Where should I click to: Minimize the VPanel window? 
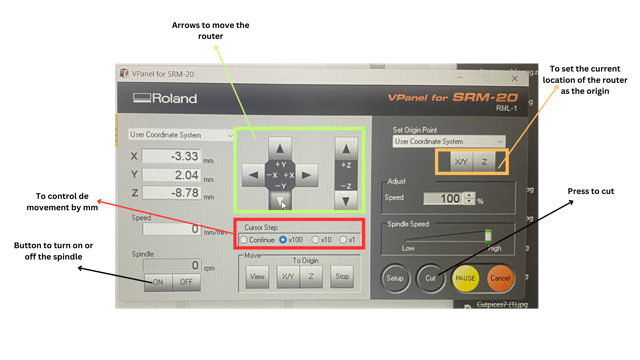coord(460,78)
